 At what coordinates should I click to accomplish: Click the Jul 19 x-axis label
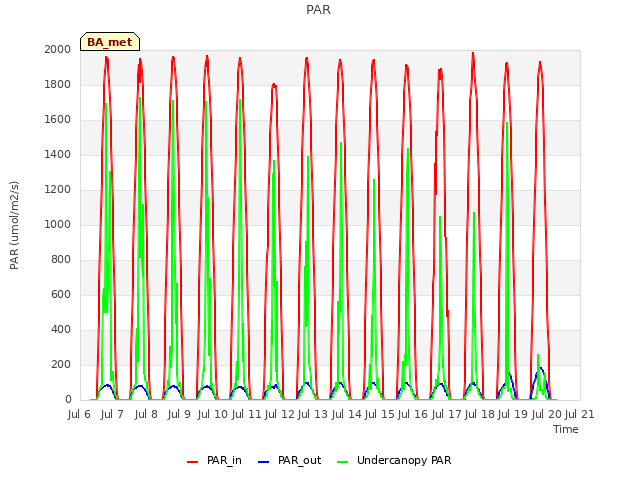pyautogui.click(x=513, y=415)
